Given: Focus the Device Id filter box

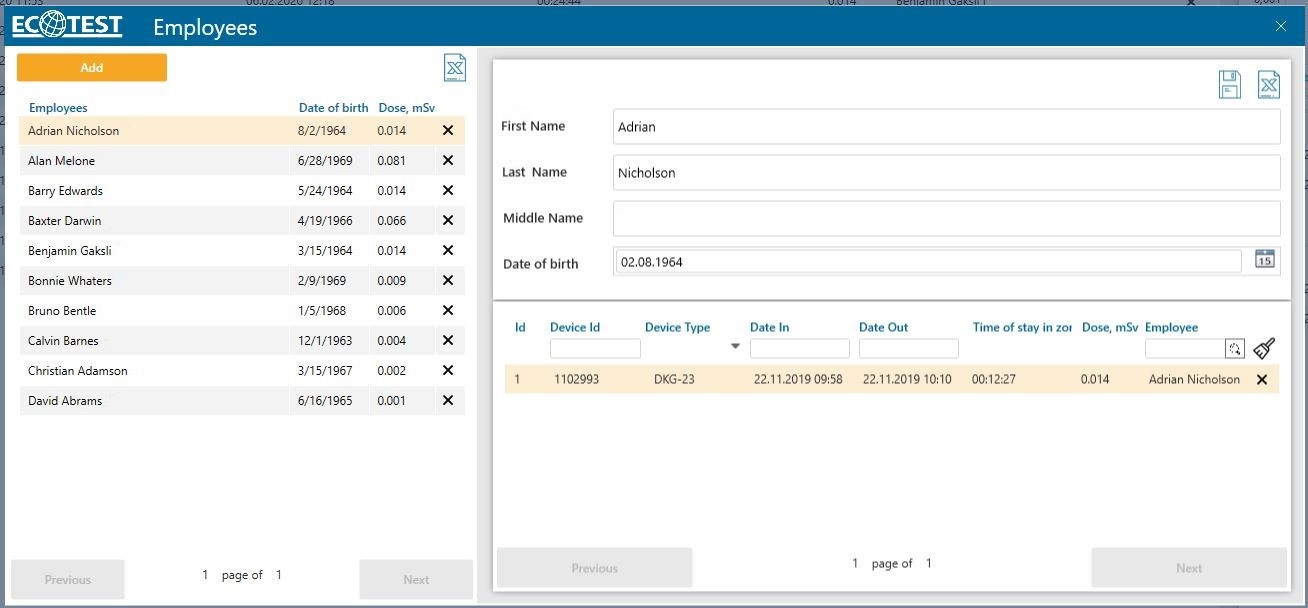Looking at the screenshot, I should pos(595,349).
